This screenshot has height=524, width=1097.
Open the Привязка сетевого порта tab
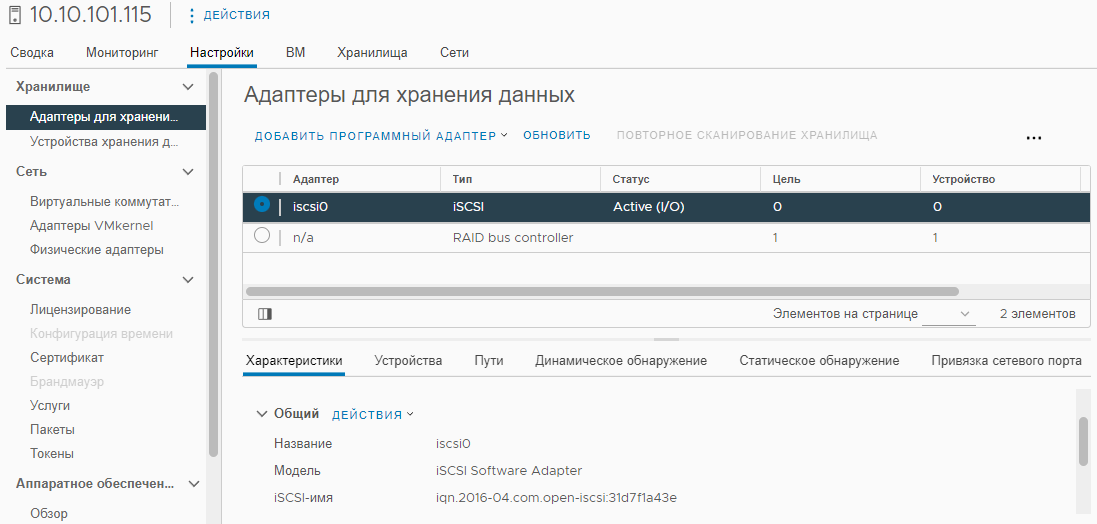(x=1007, y=361)
